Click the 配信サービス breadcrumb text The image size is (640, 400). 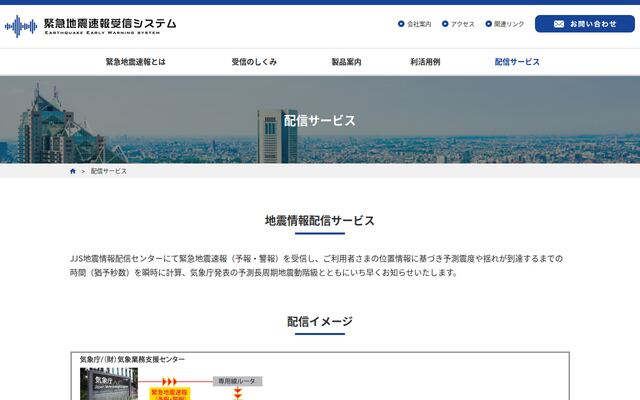[x=109, y=171]
